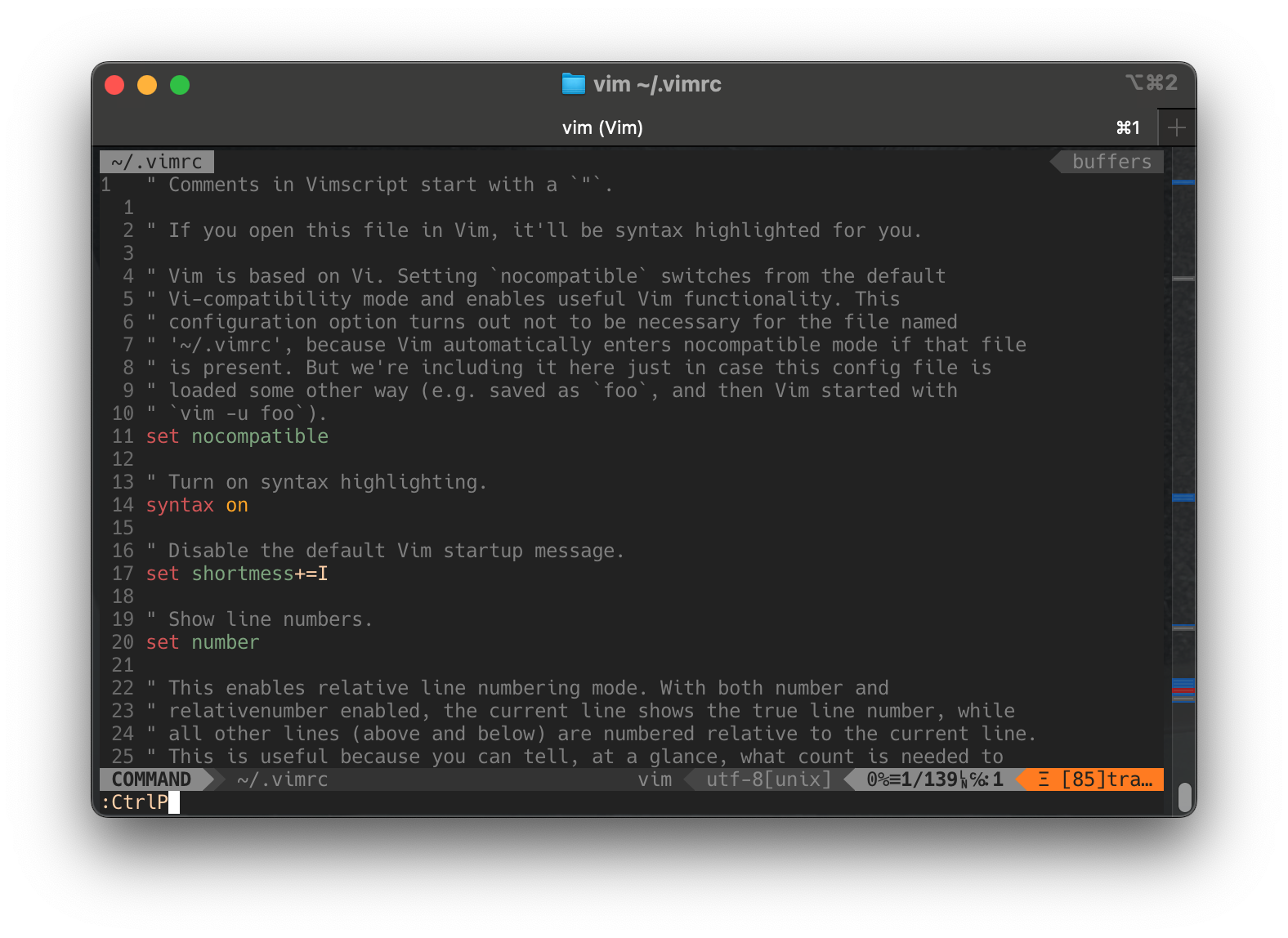The width and height of the screenshot is (1288, 938).
Task: Click the comment line beginning 'relativenumber enabled'
Action: [x=580, y=711]
